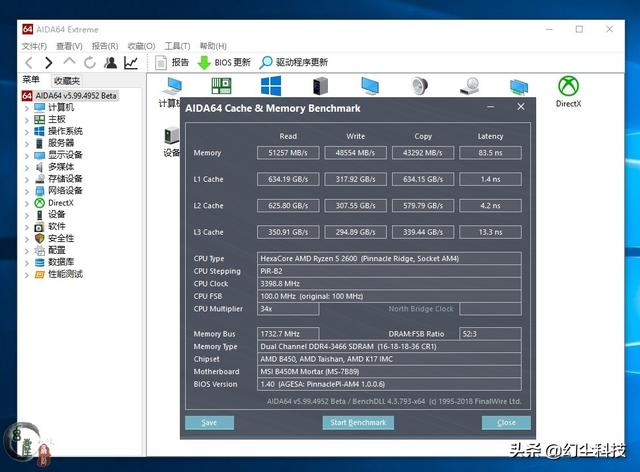
Task: Click the 报告 report toolbar button
Action: click(172, 62)
